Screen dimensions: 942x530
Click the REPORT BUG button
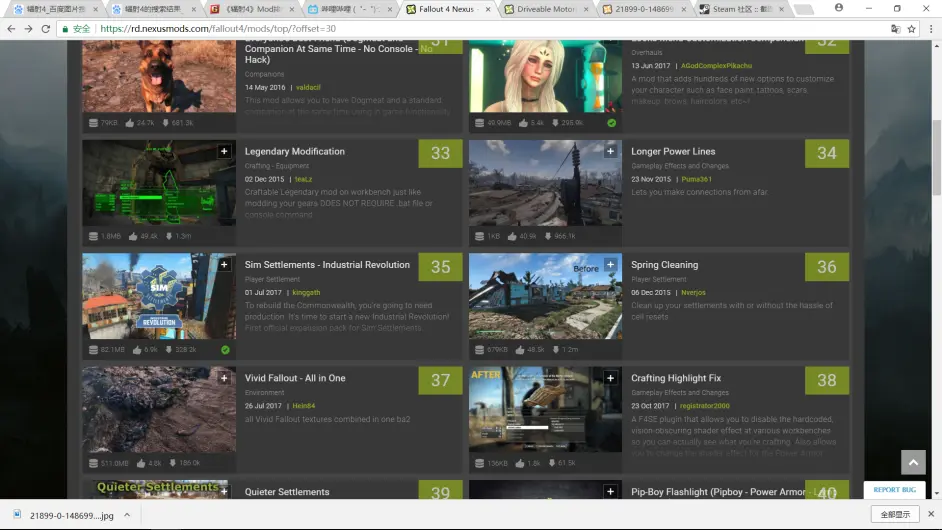pos(895,490)
